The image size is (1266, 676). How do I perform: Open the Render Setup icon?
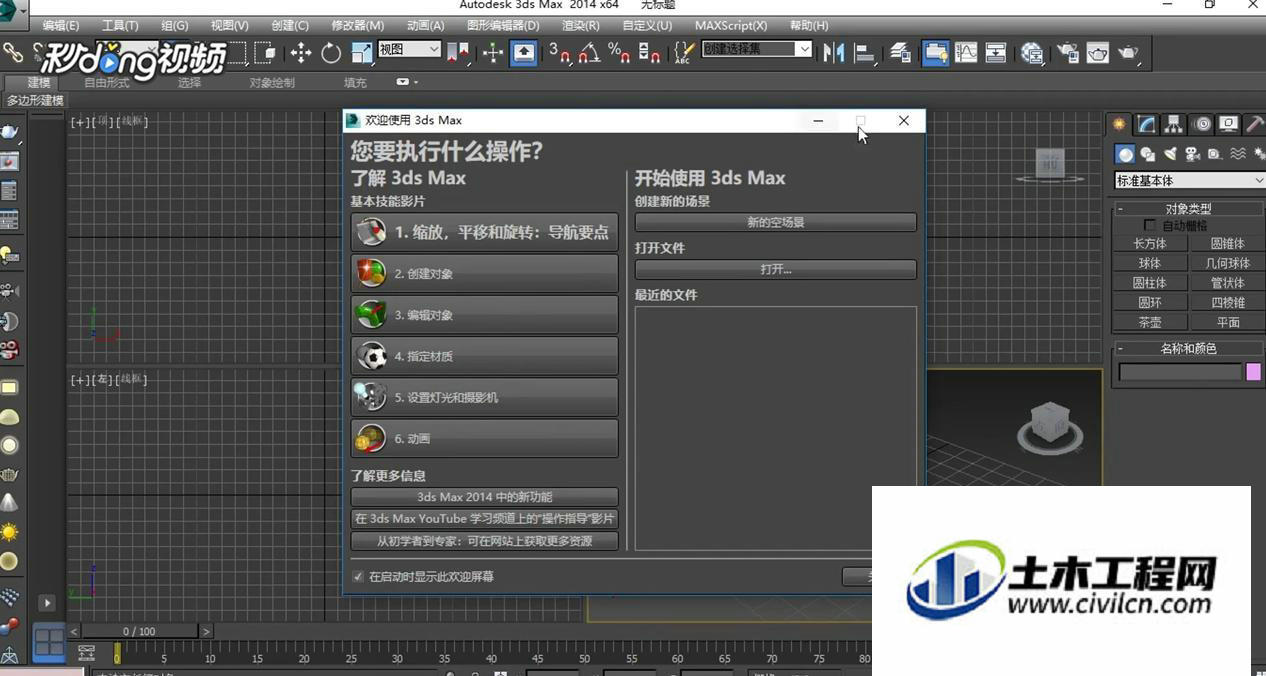(1068, 53)
